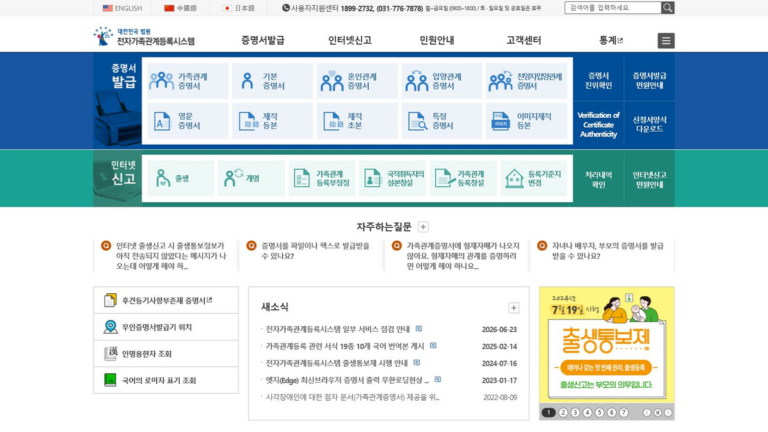This screenshot has height=432, width=768.
Task: Open the 인터넷신고 menu
Action: pyautogui.click(x=350, y=40)
